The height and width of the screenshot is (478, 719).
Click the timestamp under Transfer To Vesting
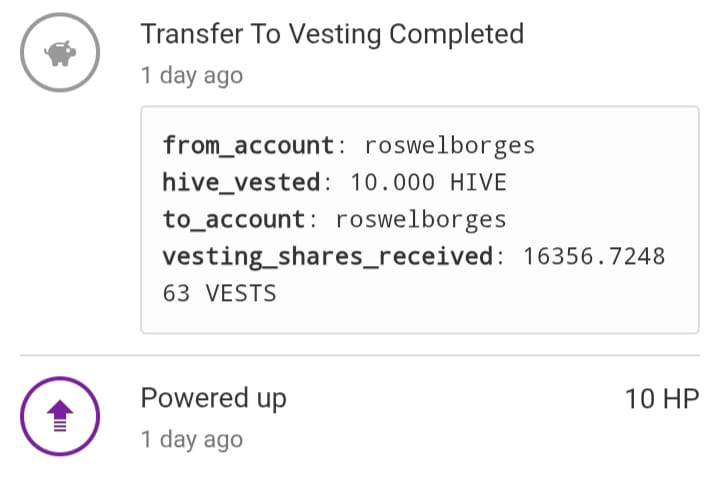191,75
